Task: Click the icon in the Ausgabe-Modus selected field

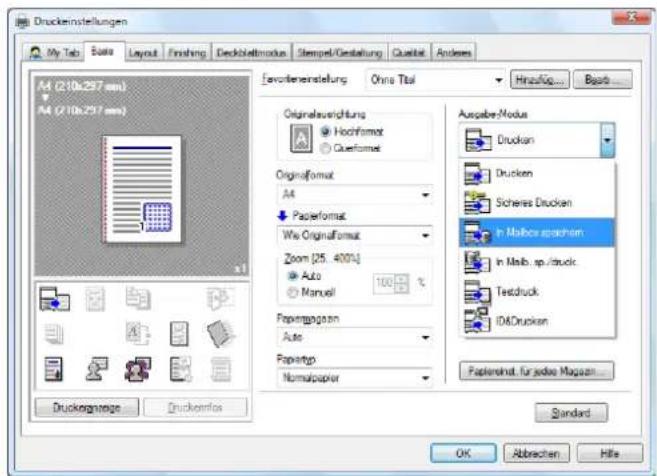Action: [x=478, y=140]
